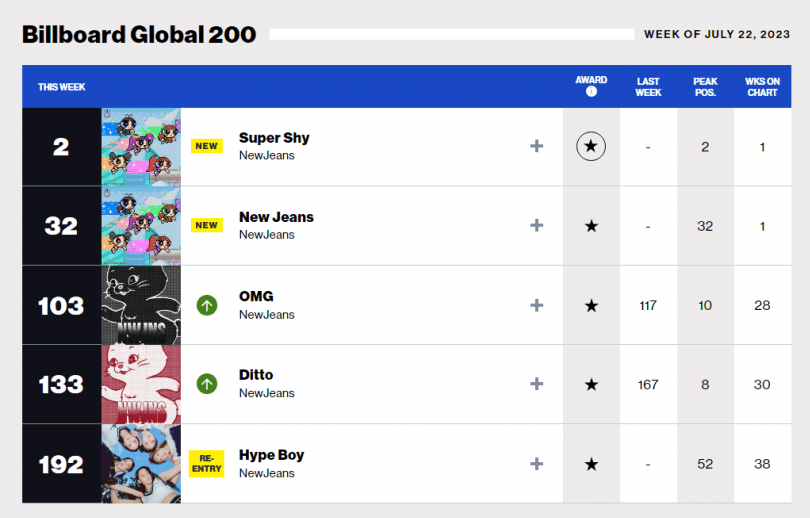
Task: Click star award icon for Ditto
Action: (x=591, y=385)
